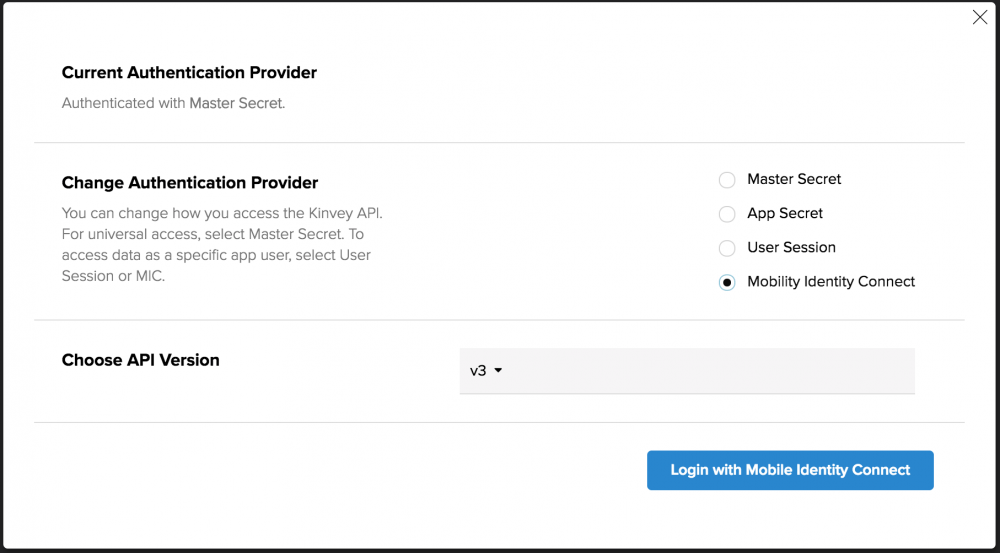Click the Choose API Version label
1000x553 pixels.
point(140,360)
